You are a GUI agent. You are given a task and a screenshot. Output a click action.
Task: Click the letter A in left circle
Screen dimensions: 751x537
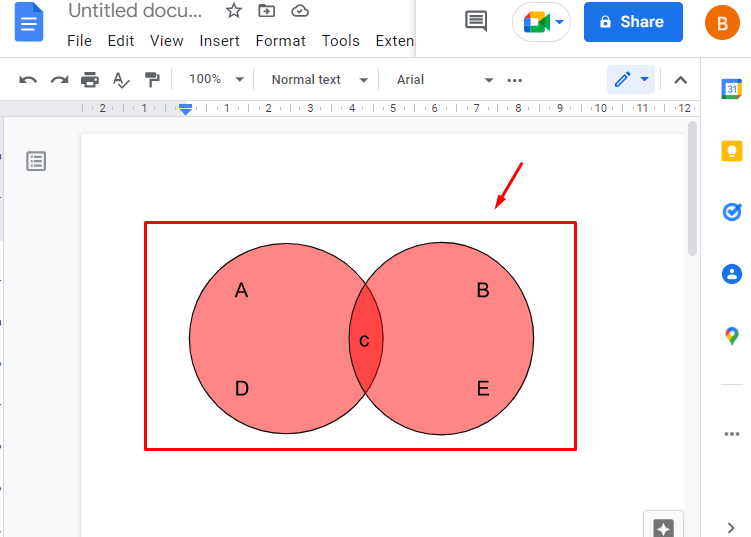coord(241,290)
